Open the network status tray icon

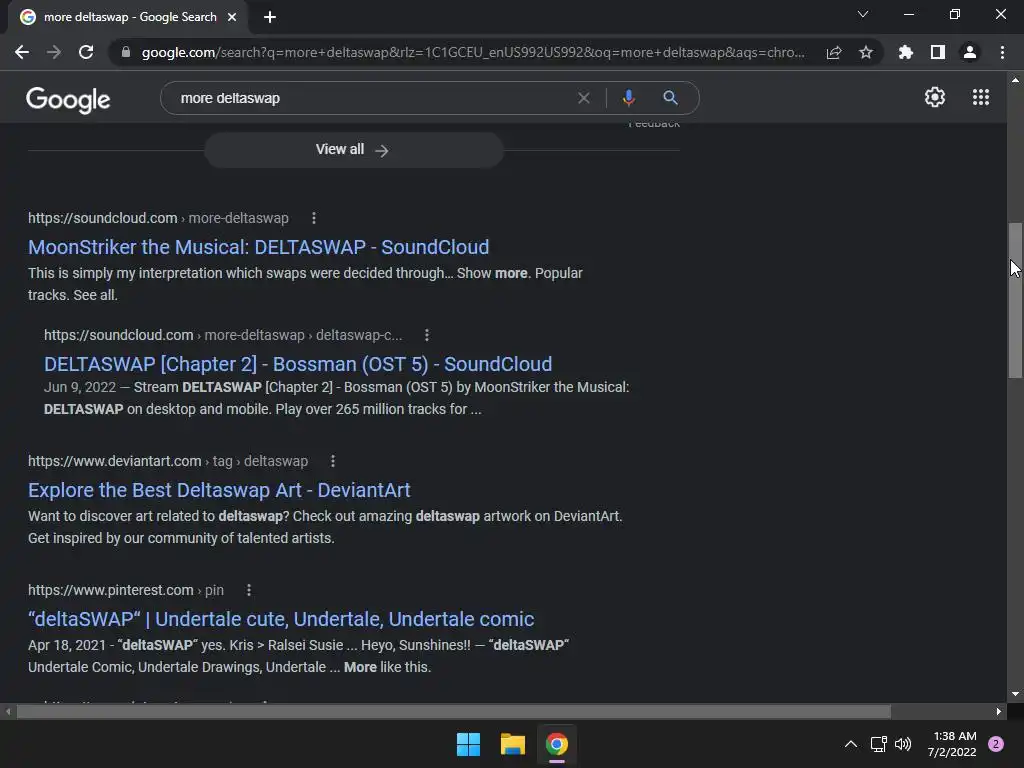click(878, 744)
